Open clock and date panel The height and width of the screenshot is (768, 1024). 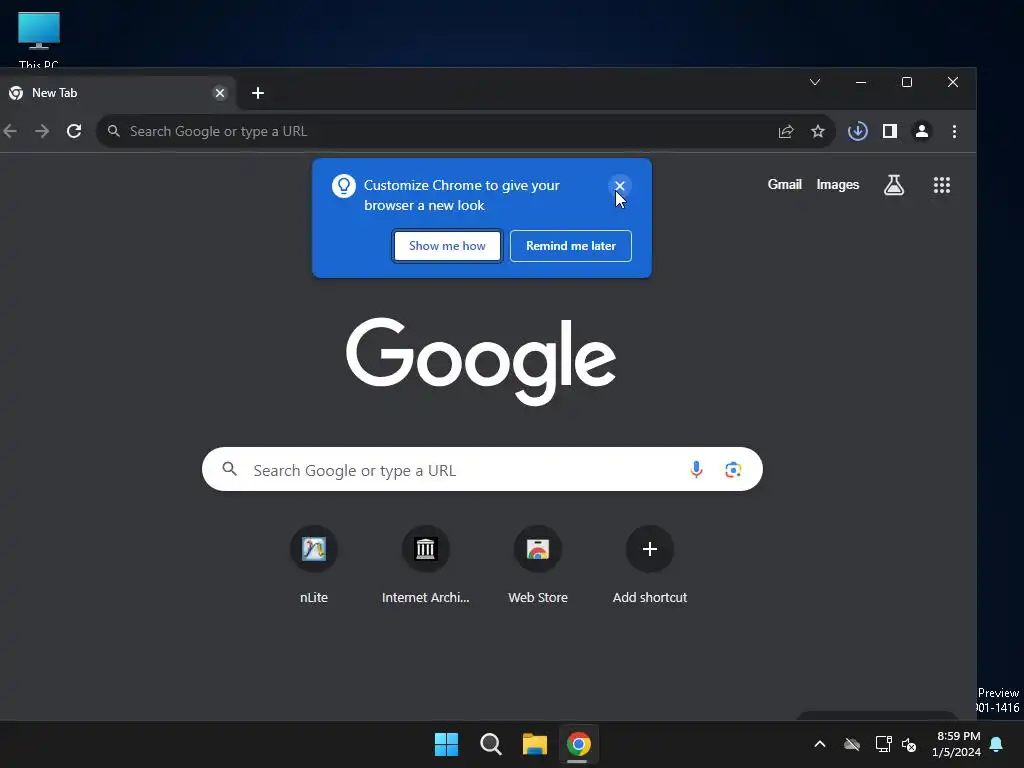tap(957, 744)
